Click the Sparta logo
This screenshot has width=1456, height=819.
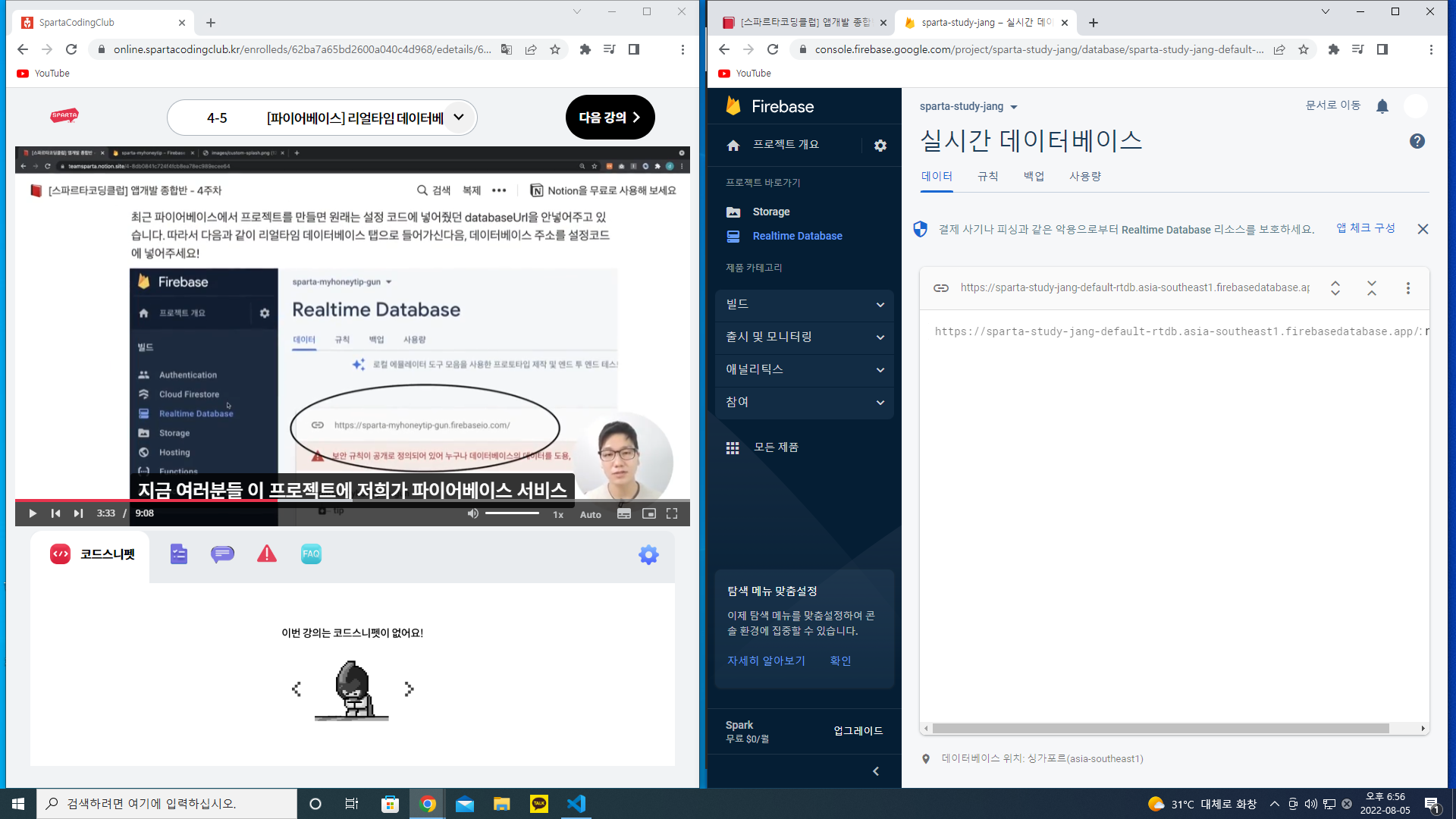[64, 115]
